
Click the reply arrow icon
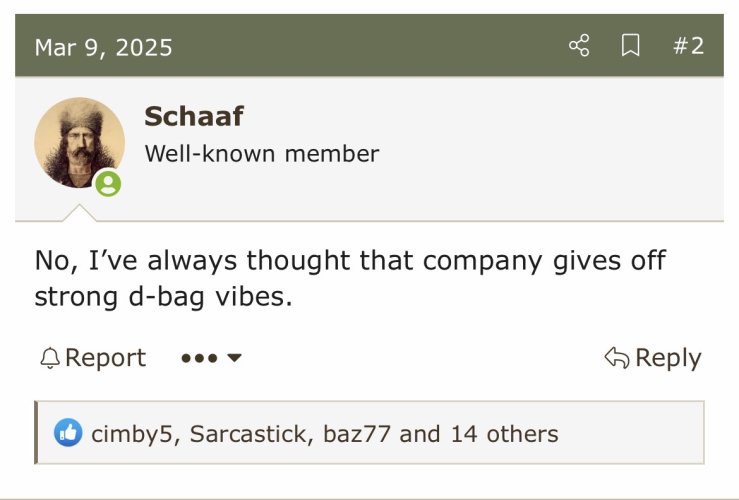pyautogui.click(x=617, y=358)
